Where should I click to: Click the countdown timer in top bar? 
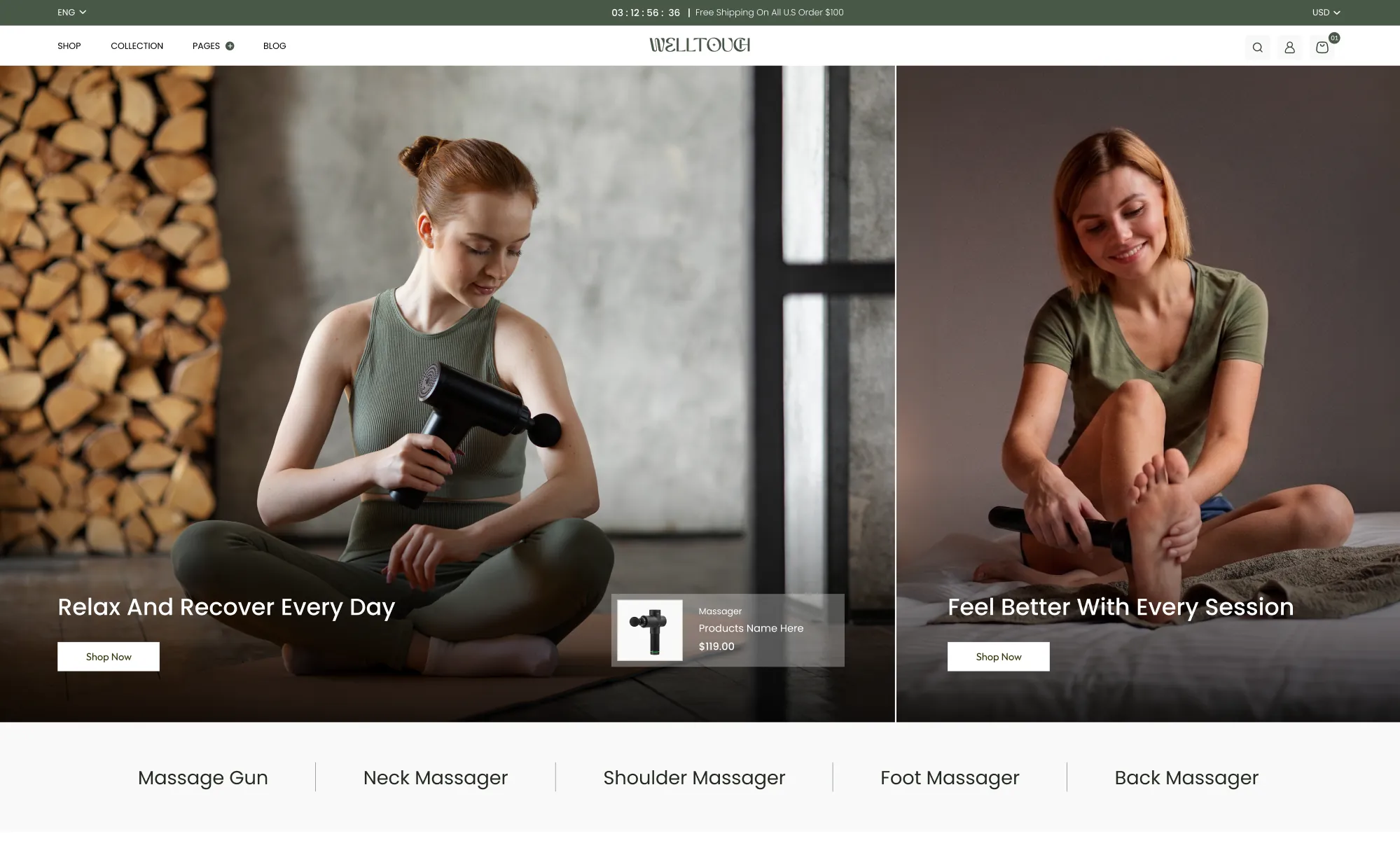[x=646, y=13]
